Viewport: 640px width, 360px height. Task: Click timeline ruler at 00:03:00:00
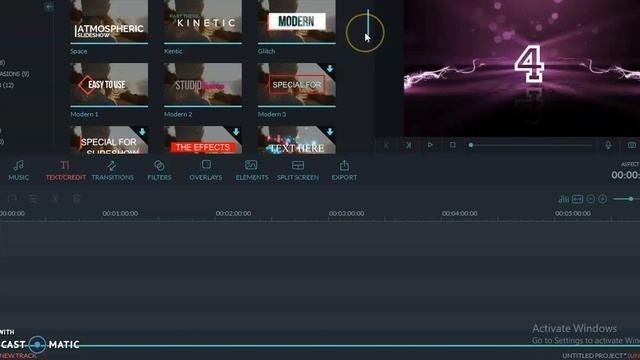pos(346,213)
